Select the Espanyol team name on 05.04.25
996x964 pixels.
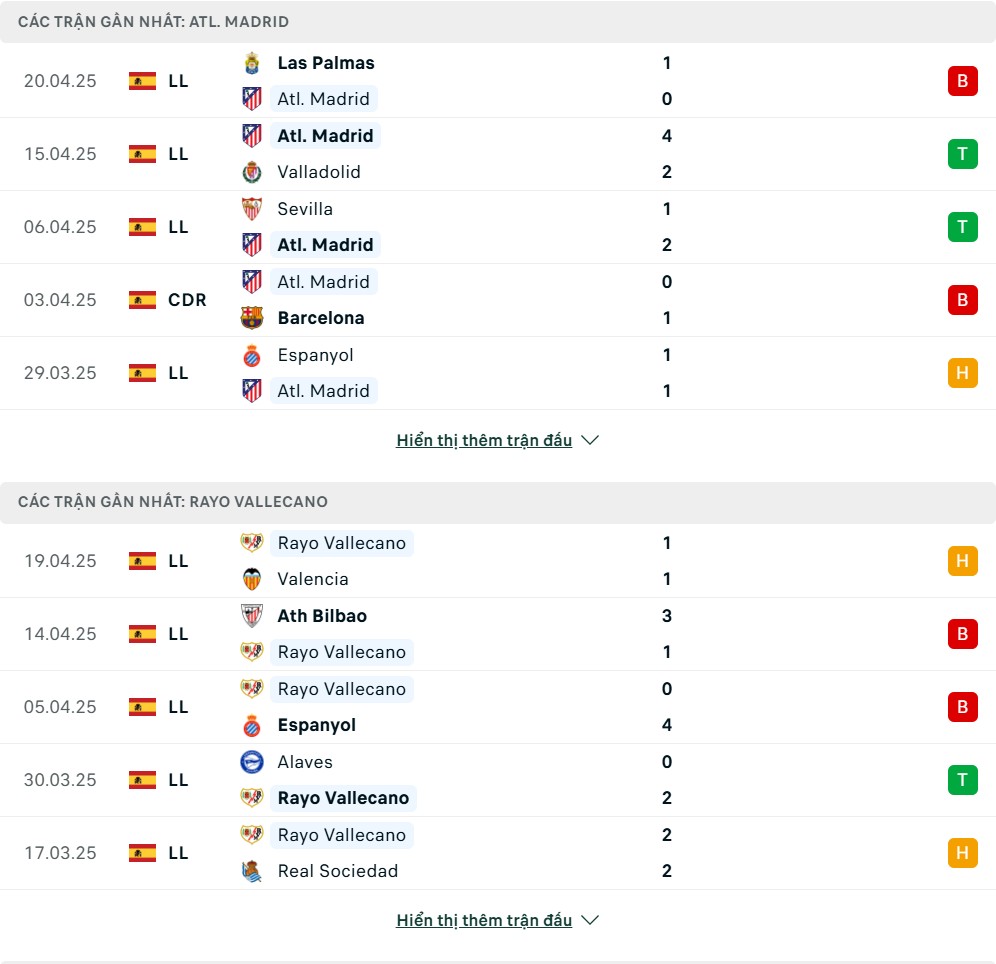pos(316,725)
